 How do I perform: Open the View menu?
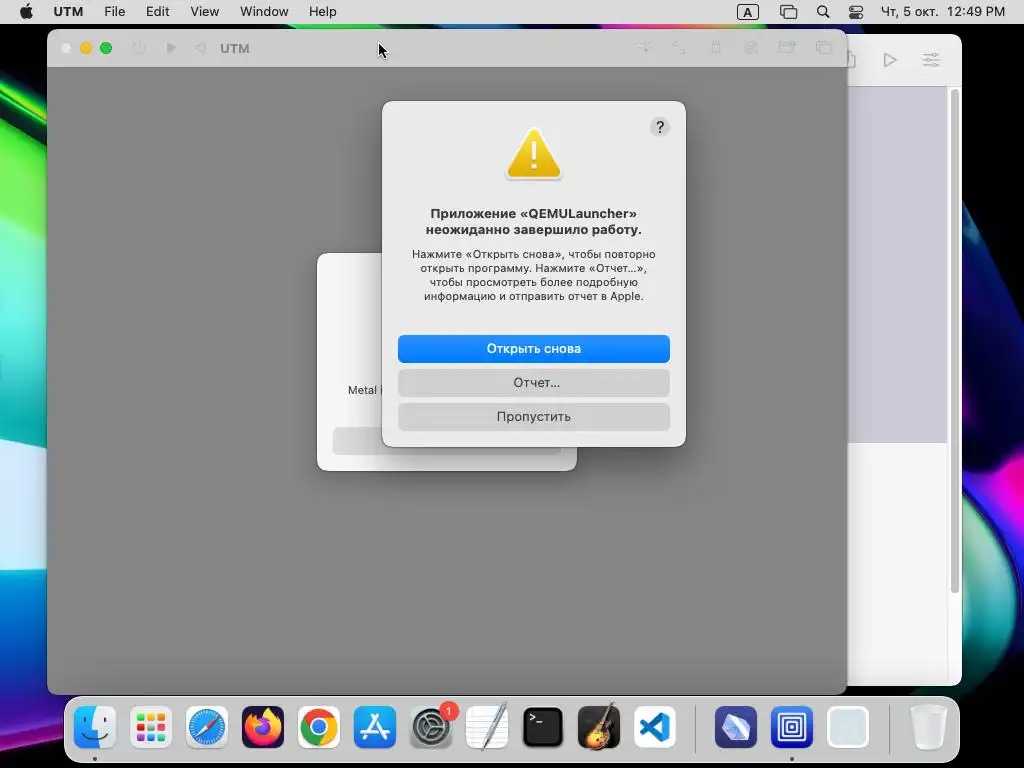coord(204,12)
